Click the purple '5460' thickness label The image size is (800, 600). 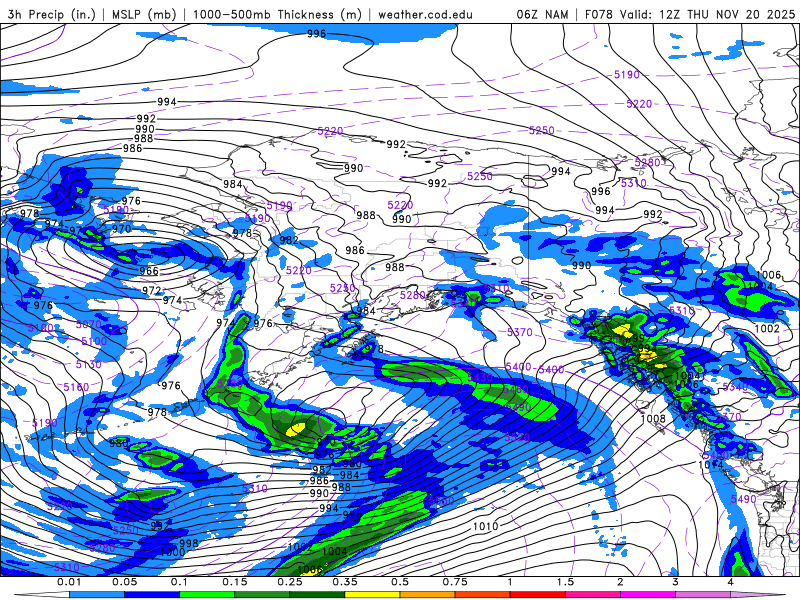point(516,390)
